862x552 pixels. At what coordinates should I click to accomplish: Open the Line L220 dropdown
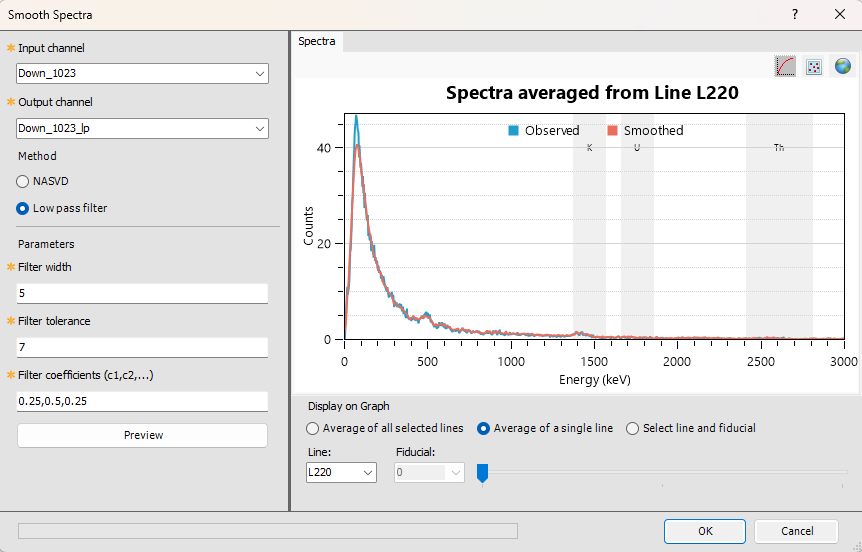tap(341, 472)
